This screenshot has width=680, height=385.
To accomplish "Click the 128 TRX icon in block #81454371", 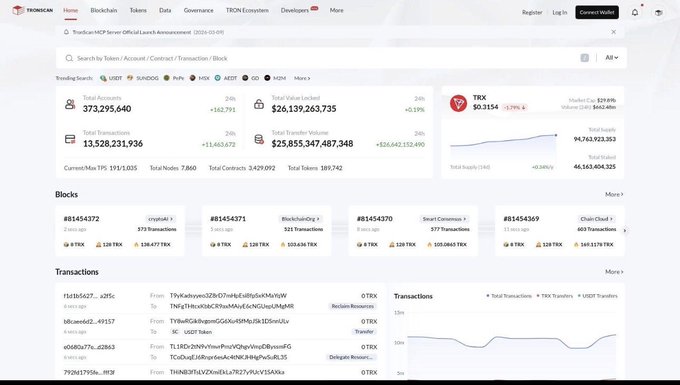I will 245,245.
